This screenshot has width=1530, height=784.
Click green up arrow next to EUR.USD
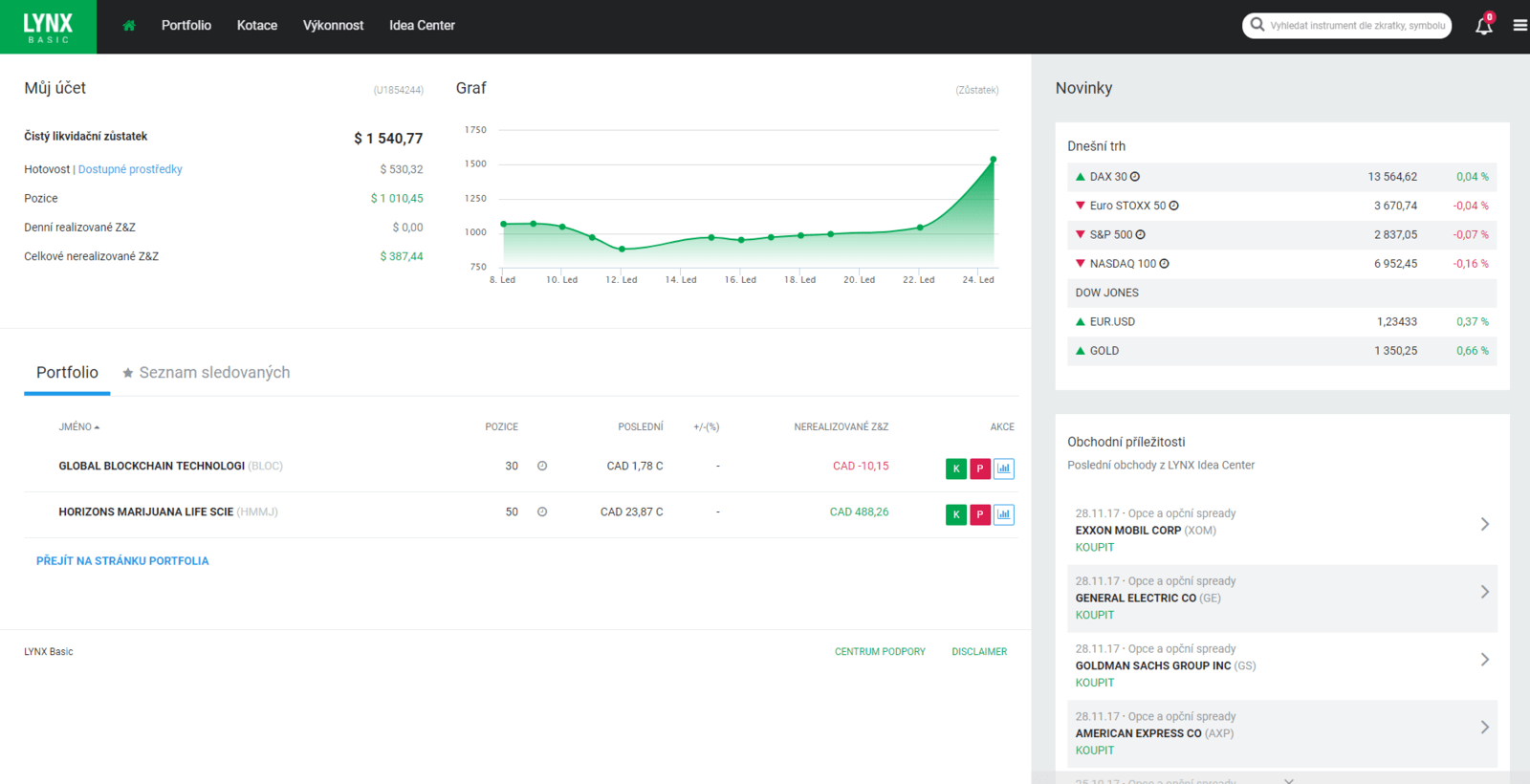tap(1081, 322)
